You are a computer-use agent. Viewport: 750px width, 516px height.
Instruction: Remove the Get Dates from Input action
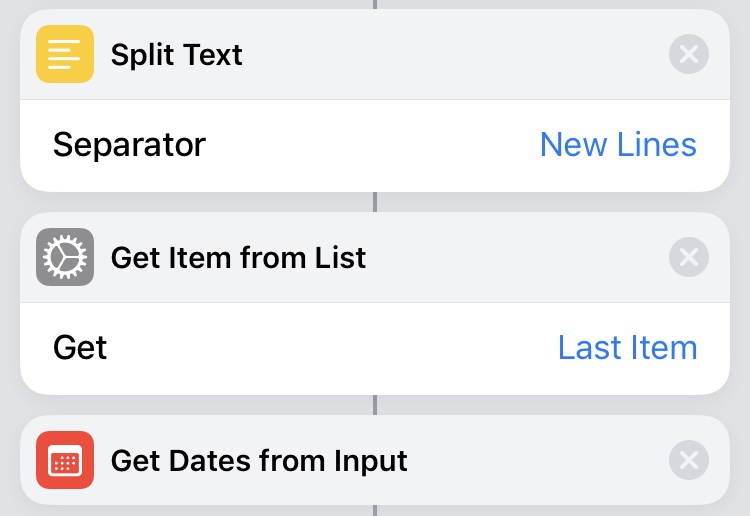689,460
